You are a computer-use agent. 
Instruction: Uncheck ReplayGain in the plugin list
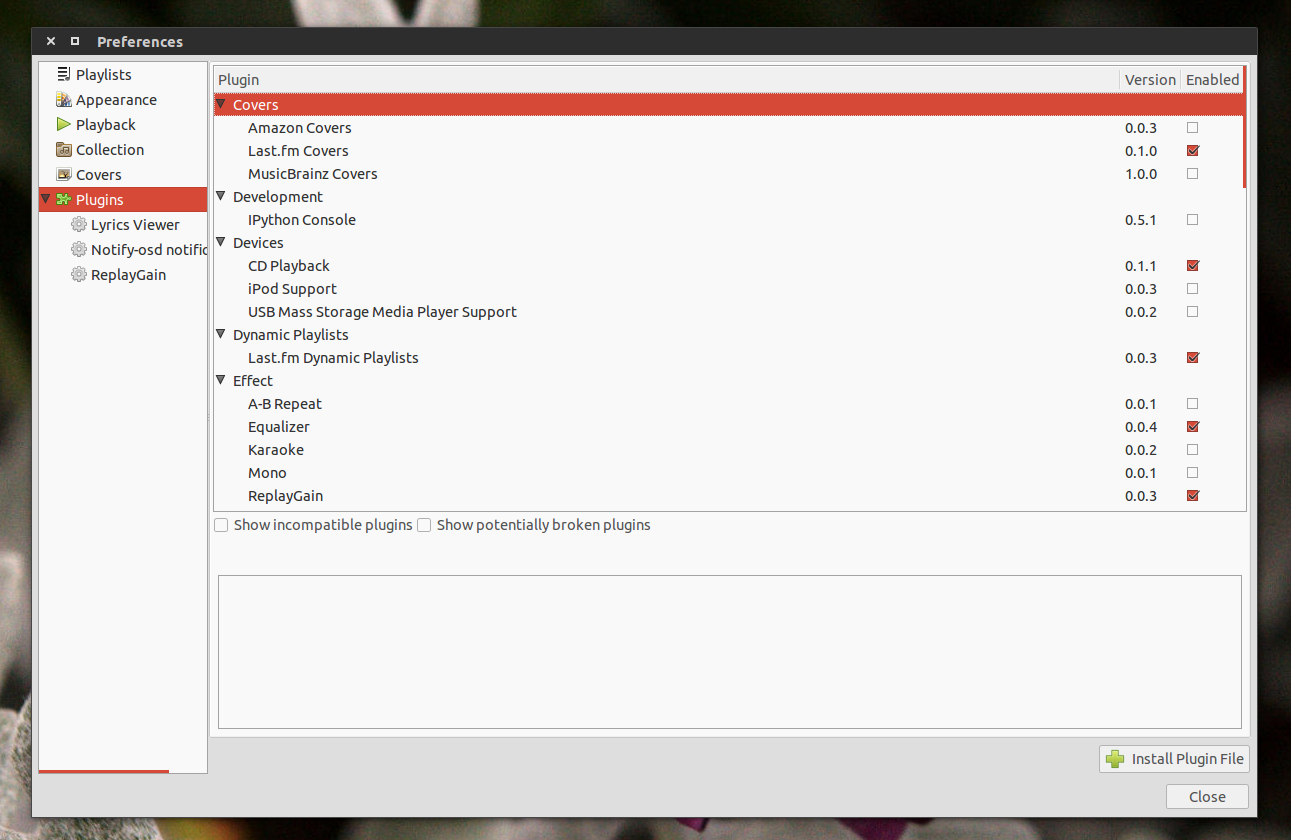(x=1192, y=496)
